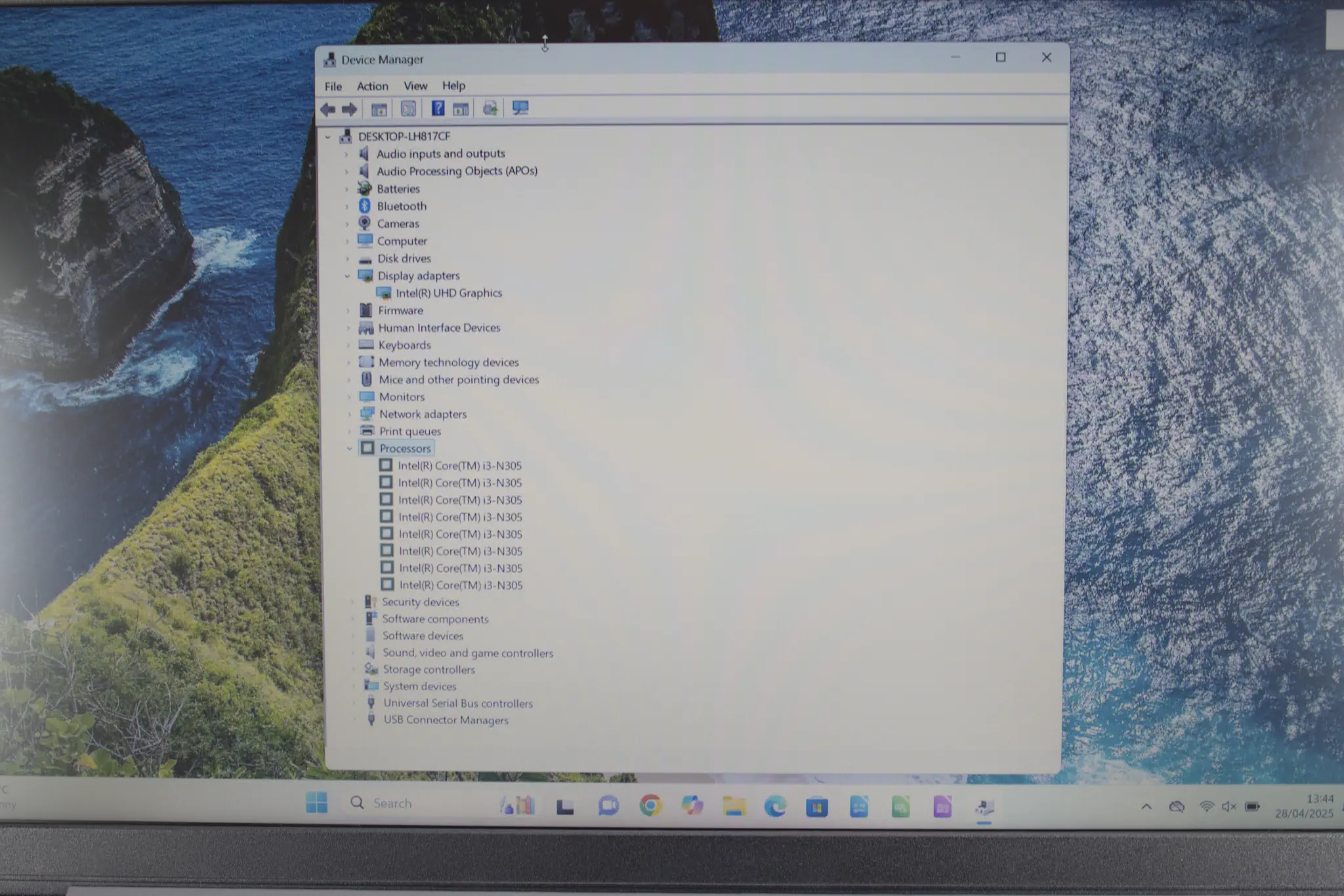Show hidden system tray icons
This screenshot has height=896, width=1344.
(1146, 807)
